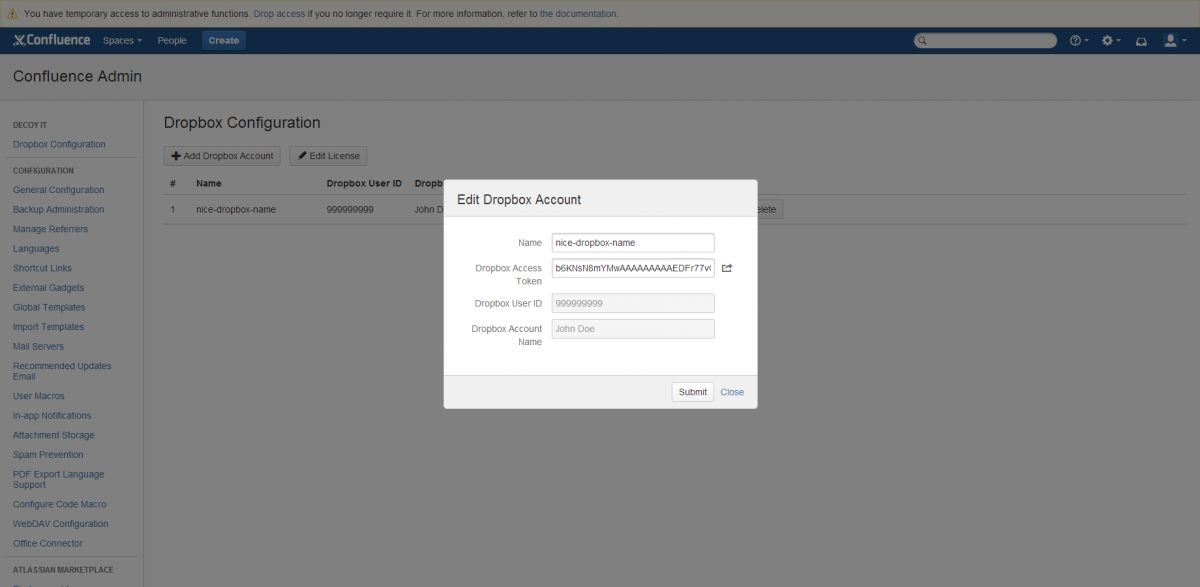This screenshot has width=1200, height=587.
Task: Open External Gadgets sidebar link
Action: [x=48, y=288]
